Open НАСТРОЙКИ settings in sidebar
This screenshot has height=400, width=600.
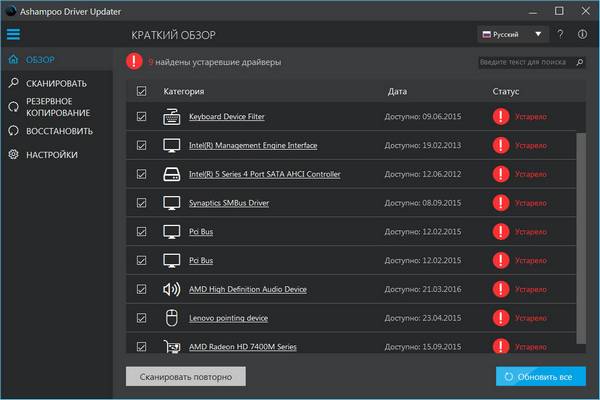(x=52, y=155)
